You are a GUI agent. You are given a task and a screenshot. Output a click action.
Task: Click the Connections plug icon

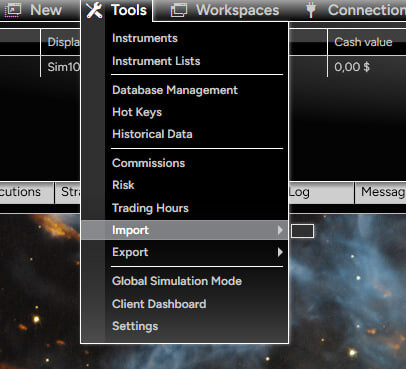click(311, 10)
